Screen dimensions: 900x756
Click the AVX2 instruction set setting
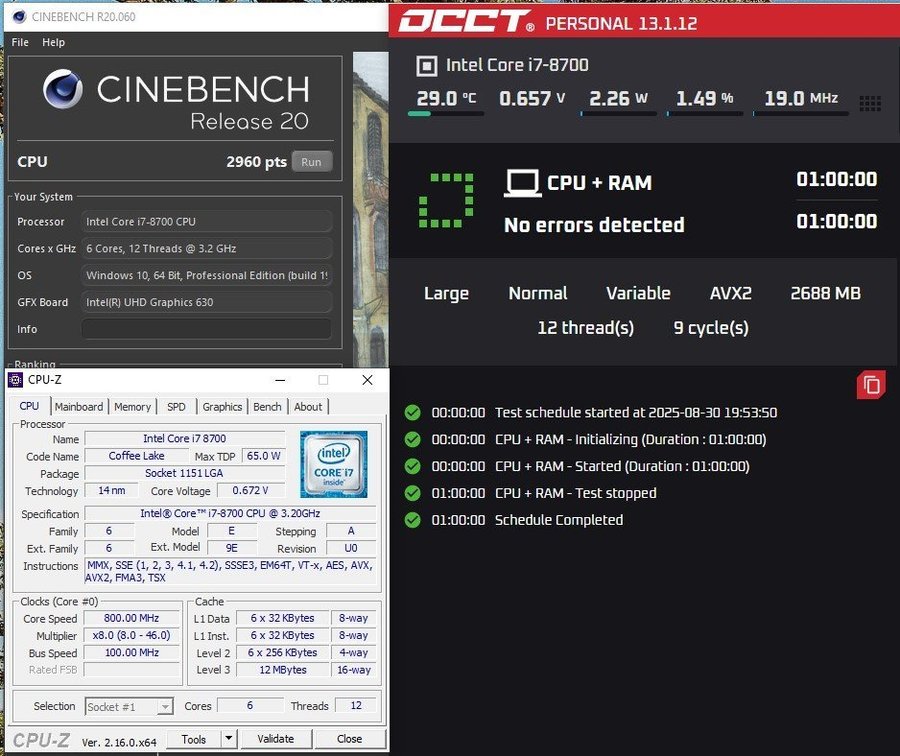730,293
